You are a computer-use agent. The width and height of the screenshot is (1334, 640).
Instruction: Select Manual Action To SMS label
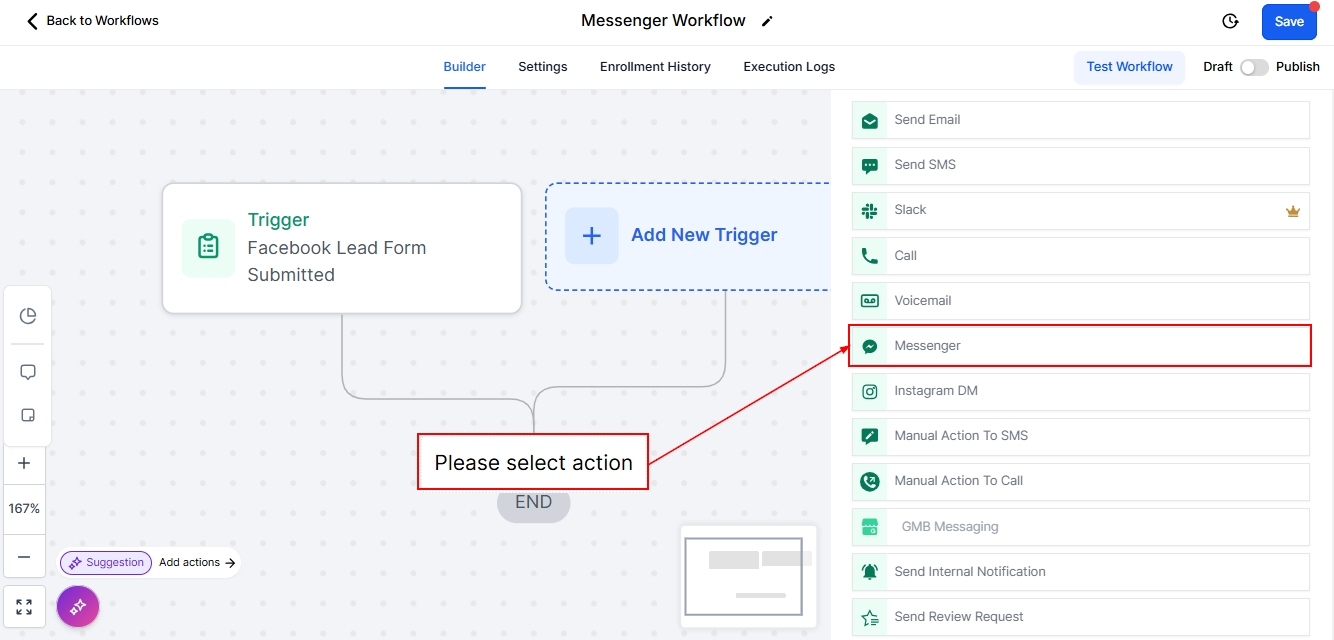(x=961, y=436)
